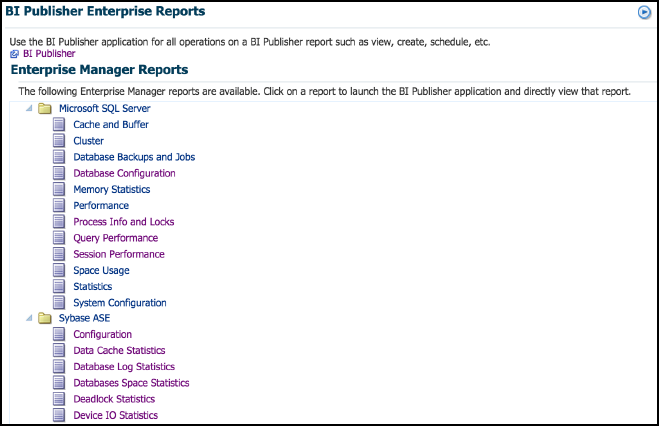Screen dimensions: 659x426
Task: View the Database Configuration report
Action: (x=124, y=173)
